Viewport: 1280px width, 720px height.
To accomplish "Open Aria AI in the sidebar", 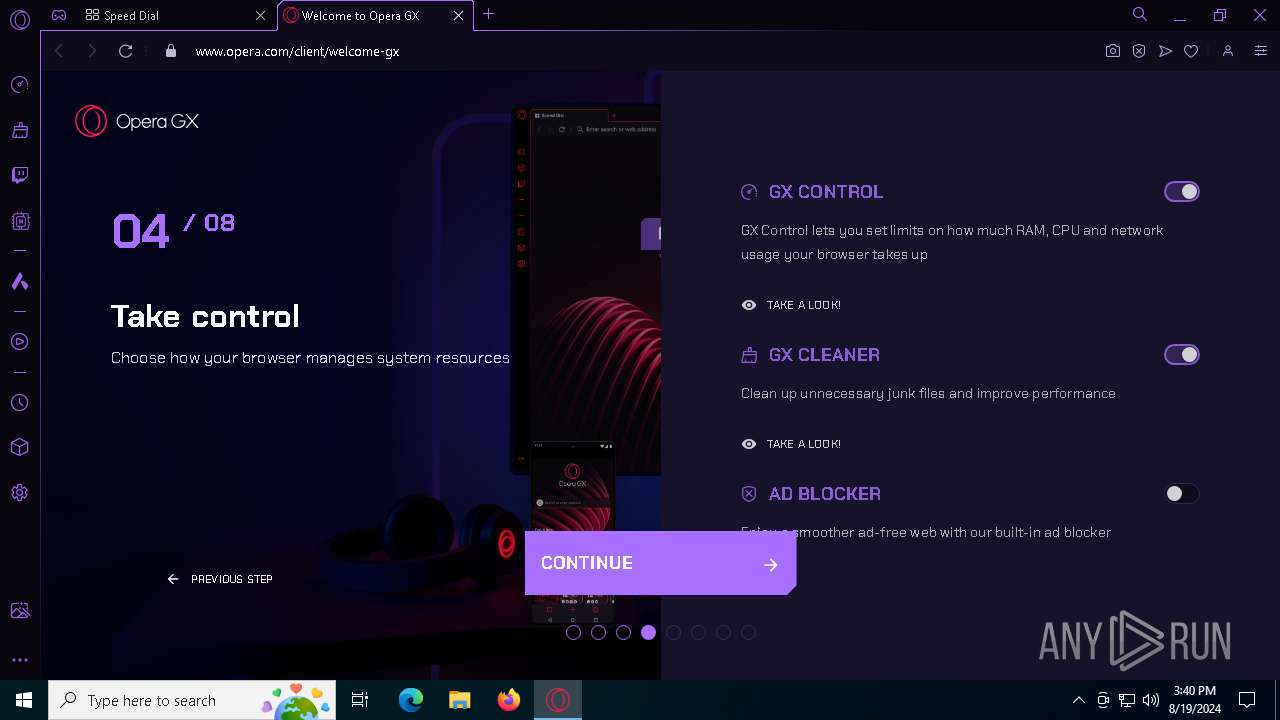I will click(19, 282).
